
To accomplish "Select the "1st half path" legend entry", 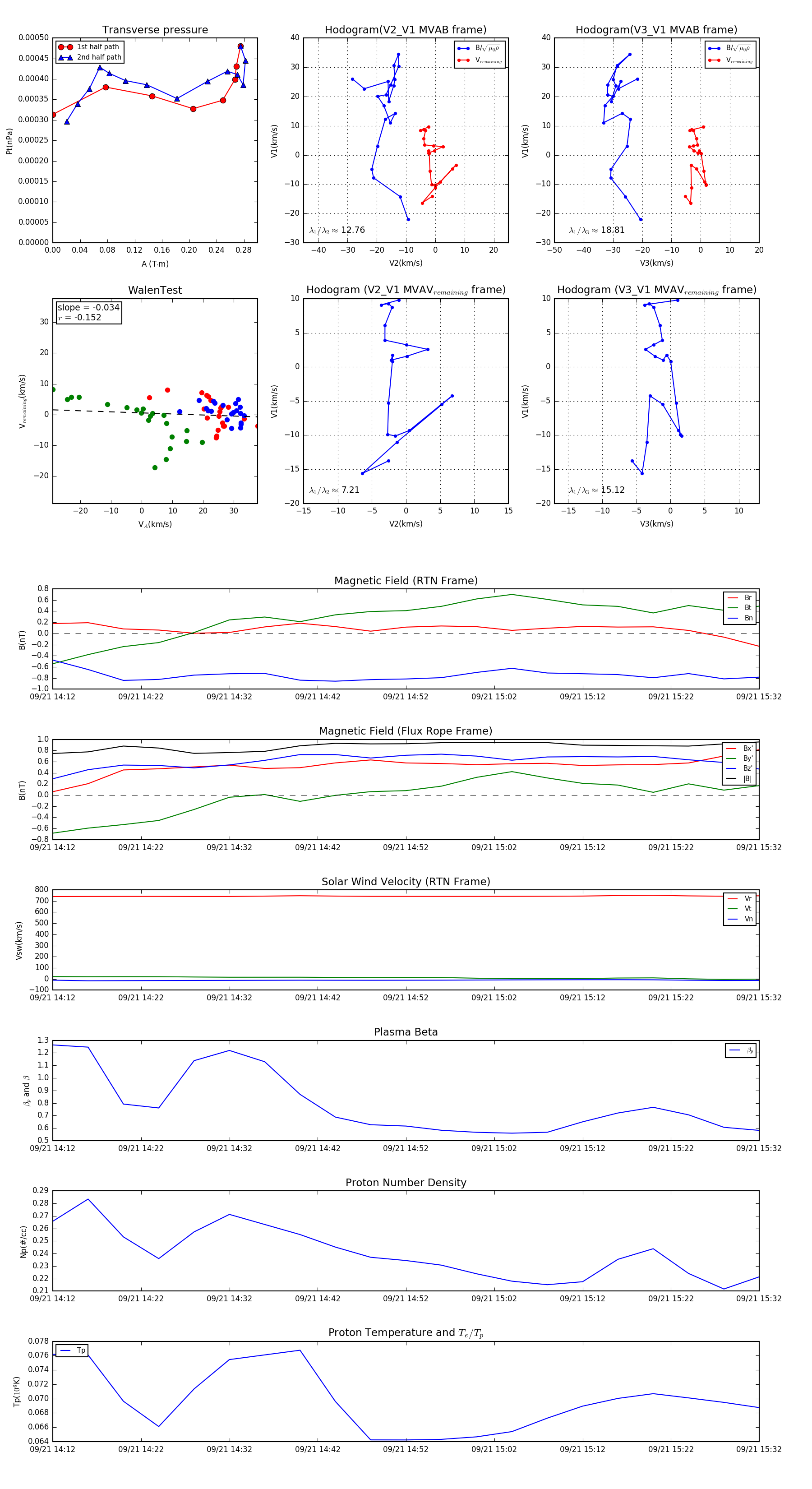I will click(x=89, y=47).
